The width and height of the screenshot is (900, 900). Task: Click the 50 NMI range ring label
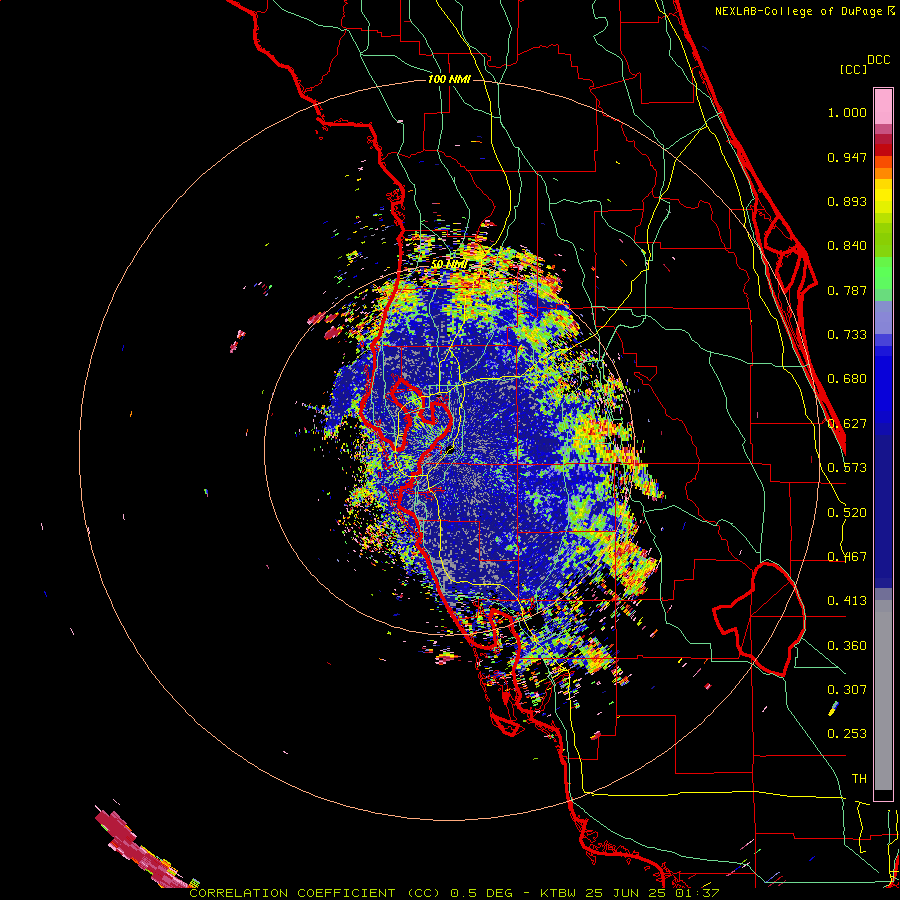[x=449, y=265]
